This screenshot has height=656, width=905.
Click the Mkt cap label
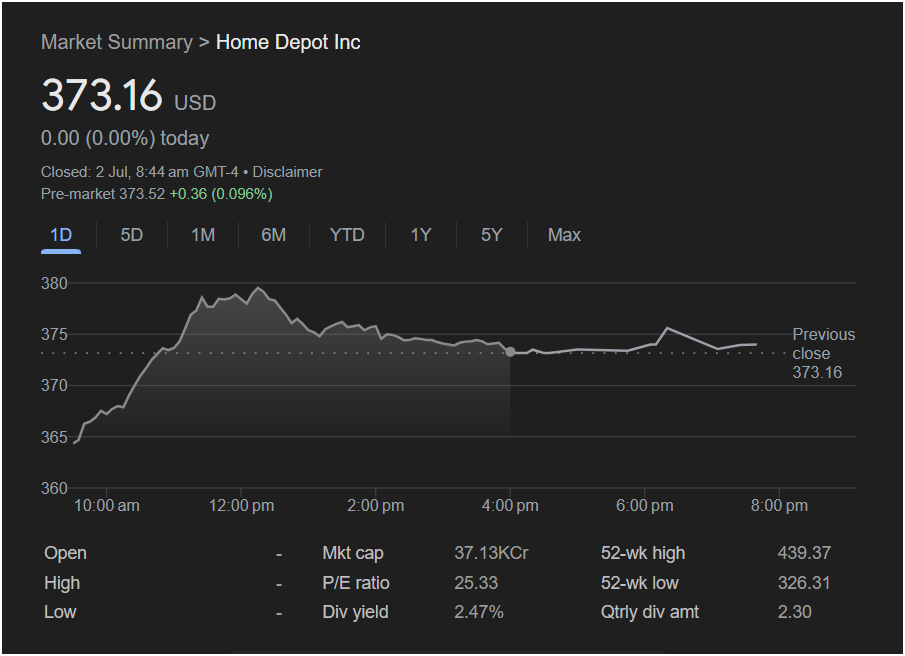pos(353,553)
